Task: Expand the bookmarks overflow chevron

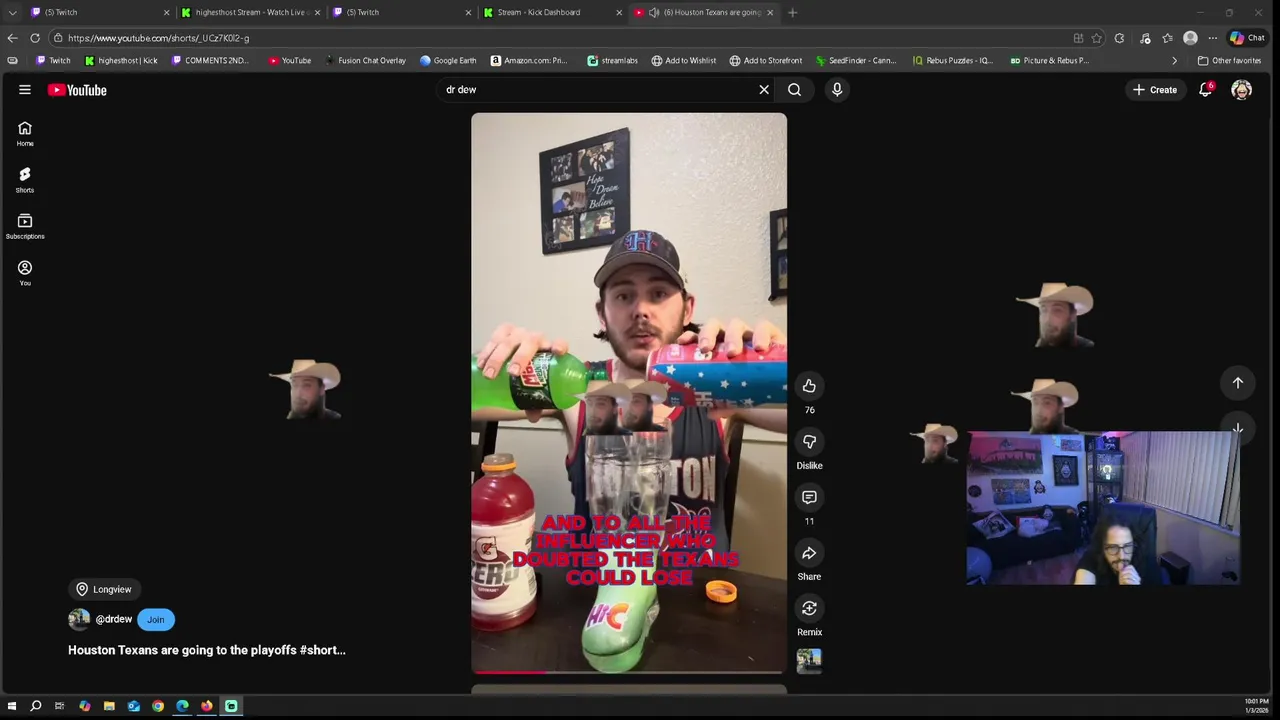Action: pyautogui.click(x=1175, y=60)
